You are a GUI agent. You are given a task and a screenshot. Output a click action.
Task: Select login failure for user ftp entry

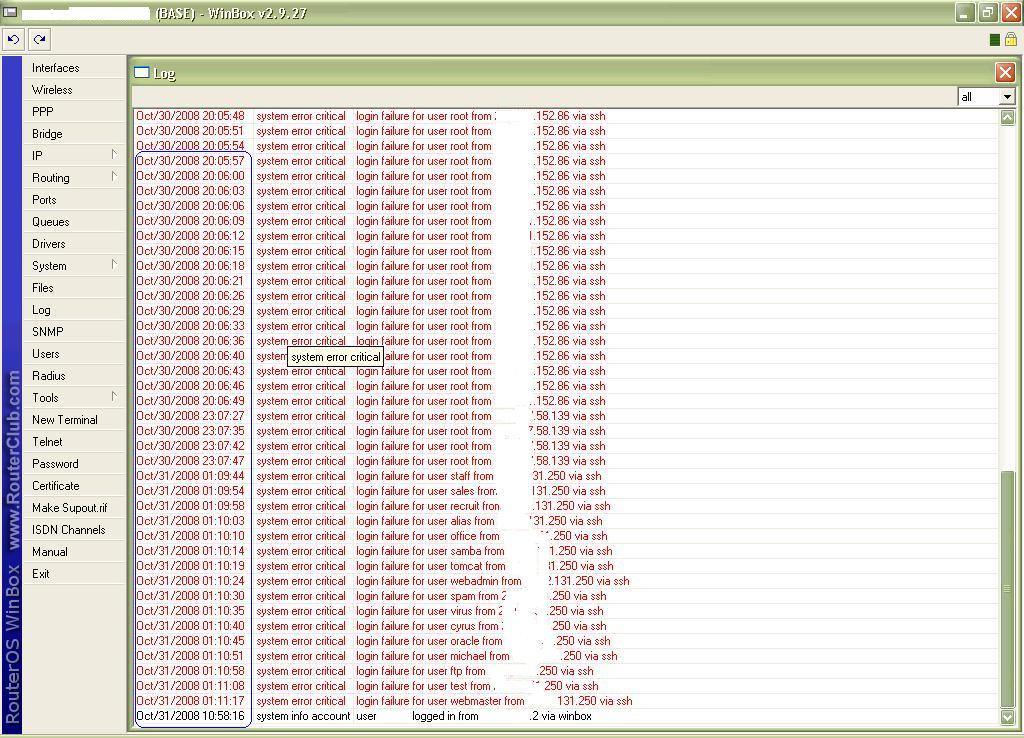(x=566, y=672)
